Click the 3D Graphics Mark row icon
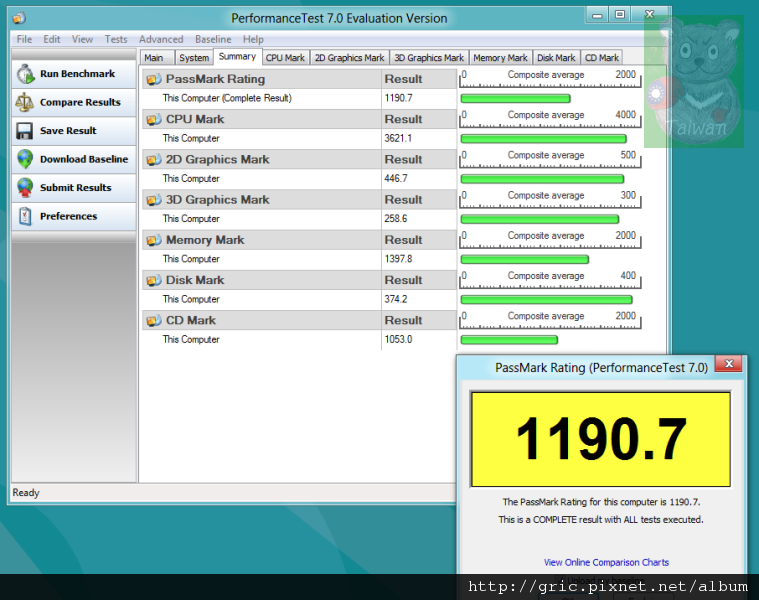The height and width of the screenshot is (600, 759). (x=154, y=200)
